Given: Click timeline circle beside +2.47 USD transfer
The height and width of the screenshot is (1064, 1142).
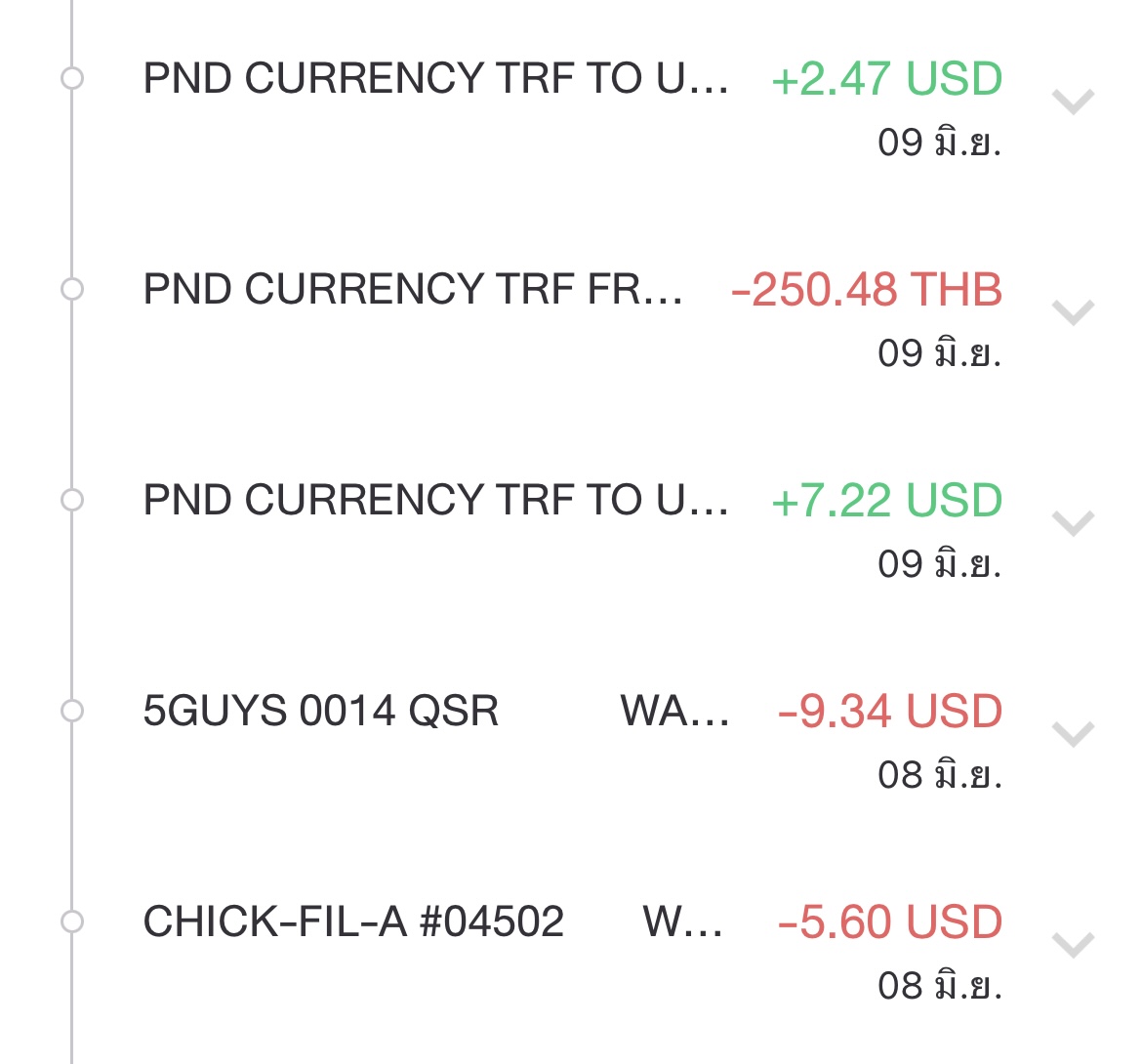Looking at the screenshot, I should point(72,78).
